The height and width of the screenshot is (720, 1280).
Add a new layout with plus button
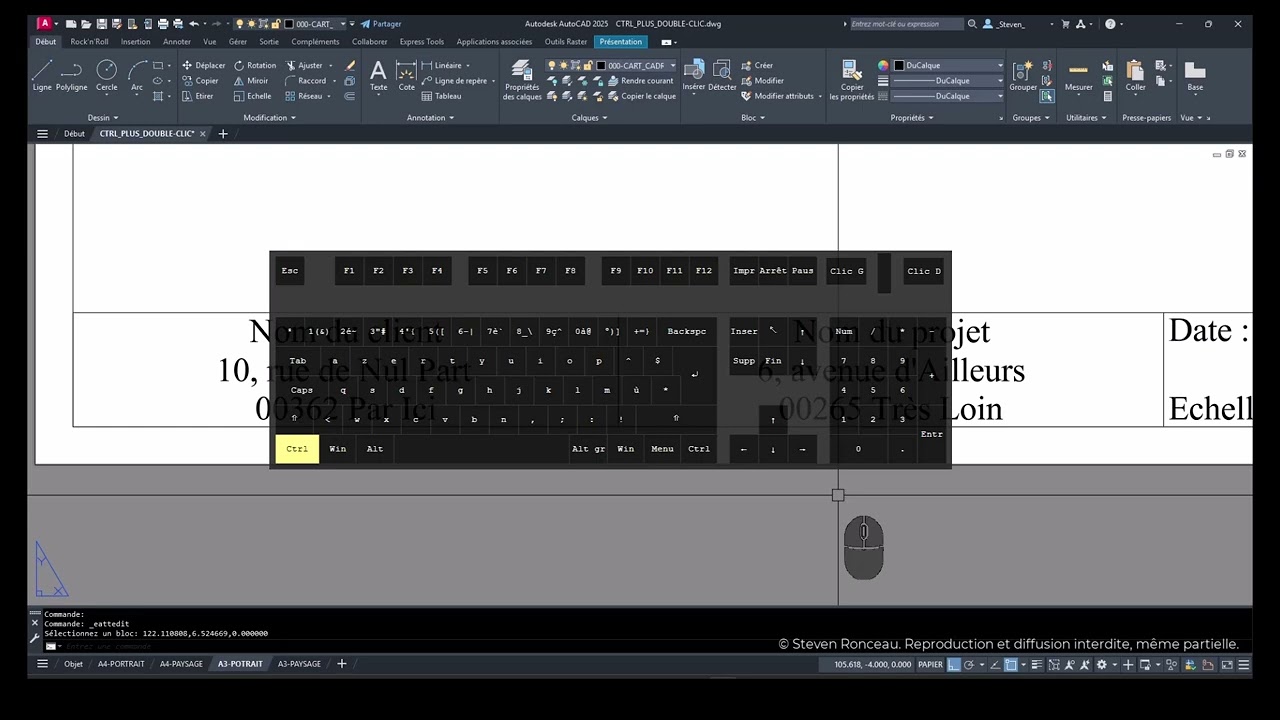(341, 664)
